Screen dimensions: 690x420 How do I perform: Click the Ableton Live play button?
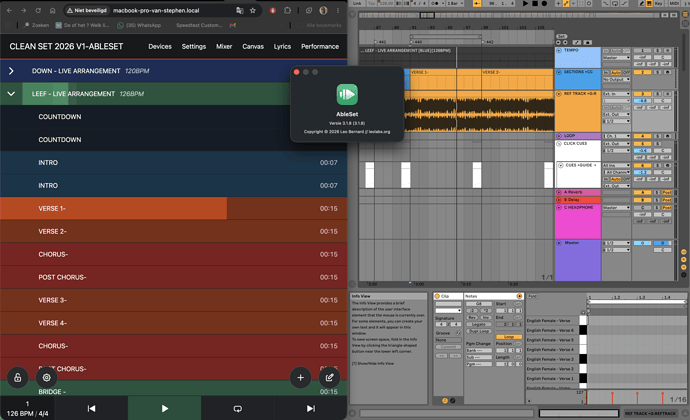click(x=525, y=4)
